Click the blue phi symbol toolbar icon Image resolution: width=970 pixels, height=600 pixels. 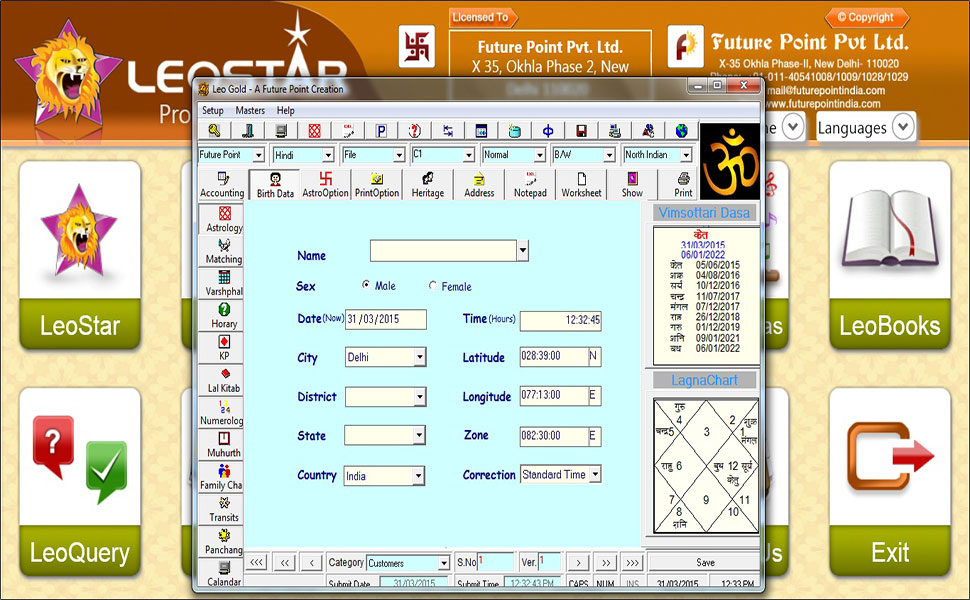pyautogui.click(x=548, y=131)
